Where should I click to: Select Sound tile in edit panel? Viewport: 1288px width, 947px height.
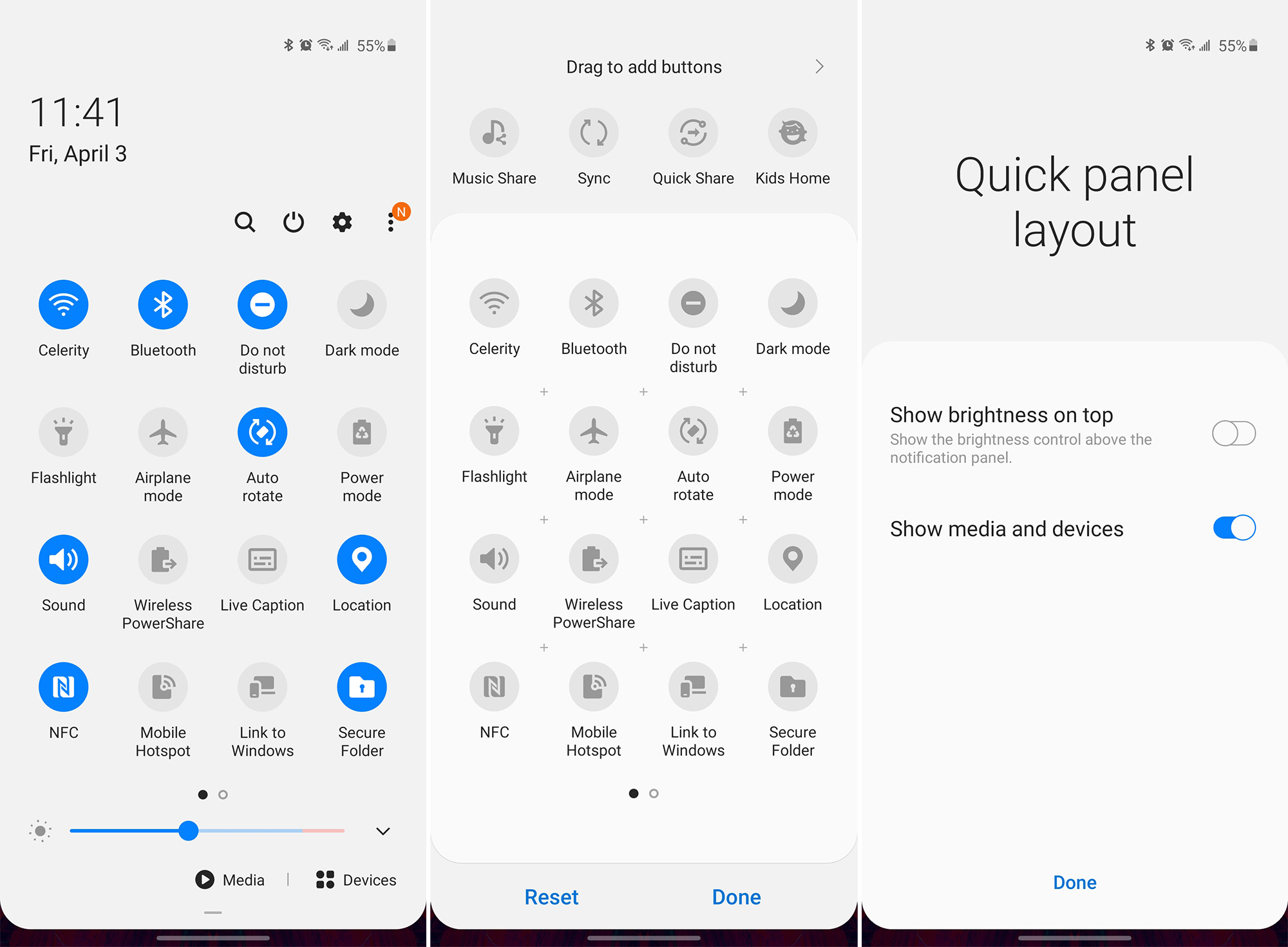tap(495, 558)
